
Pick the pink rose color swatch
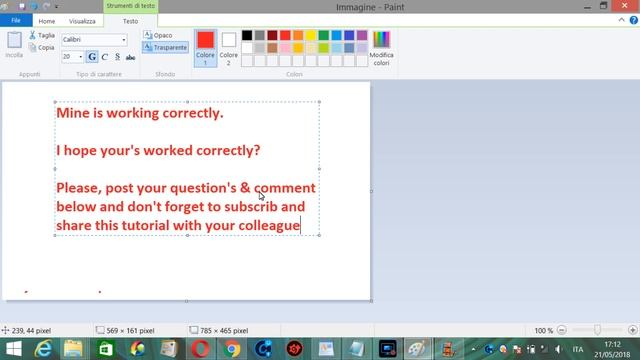[x=285, y=48]
